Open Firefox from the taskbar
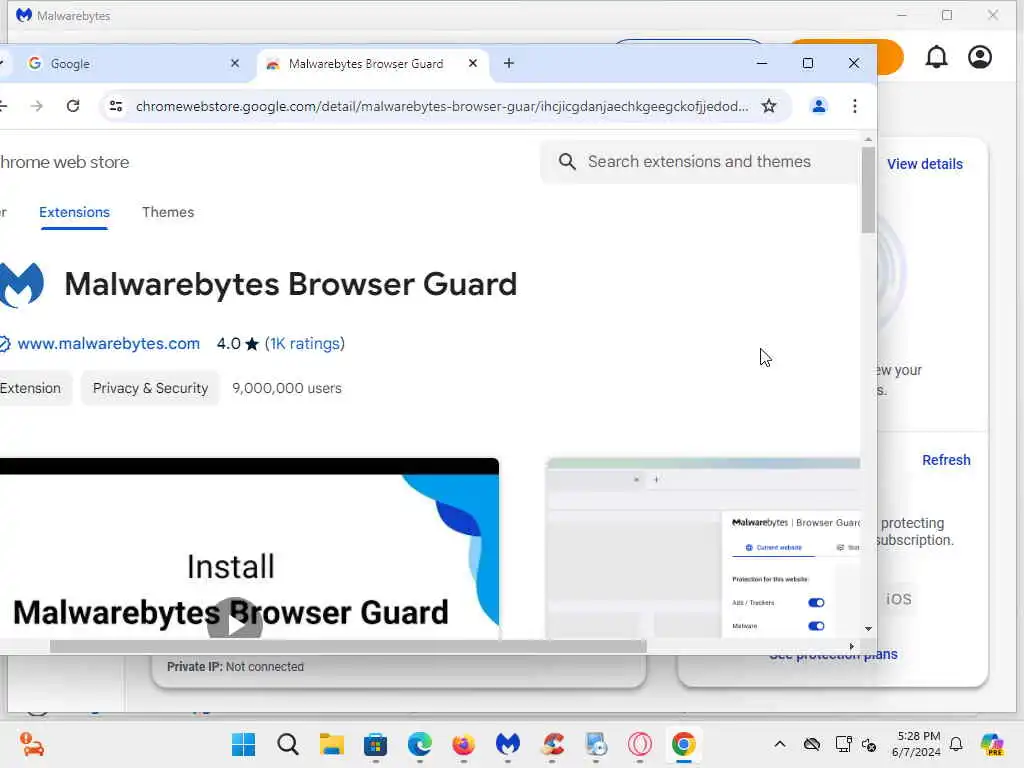 coord(463,744)
